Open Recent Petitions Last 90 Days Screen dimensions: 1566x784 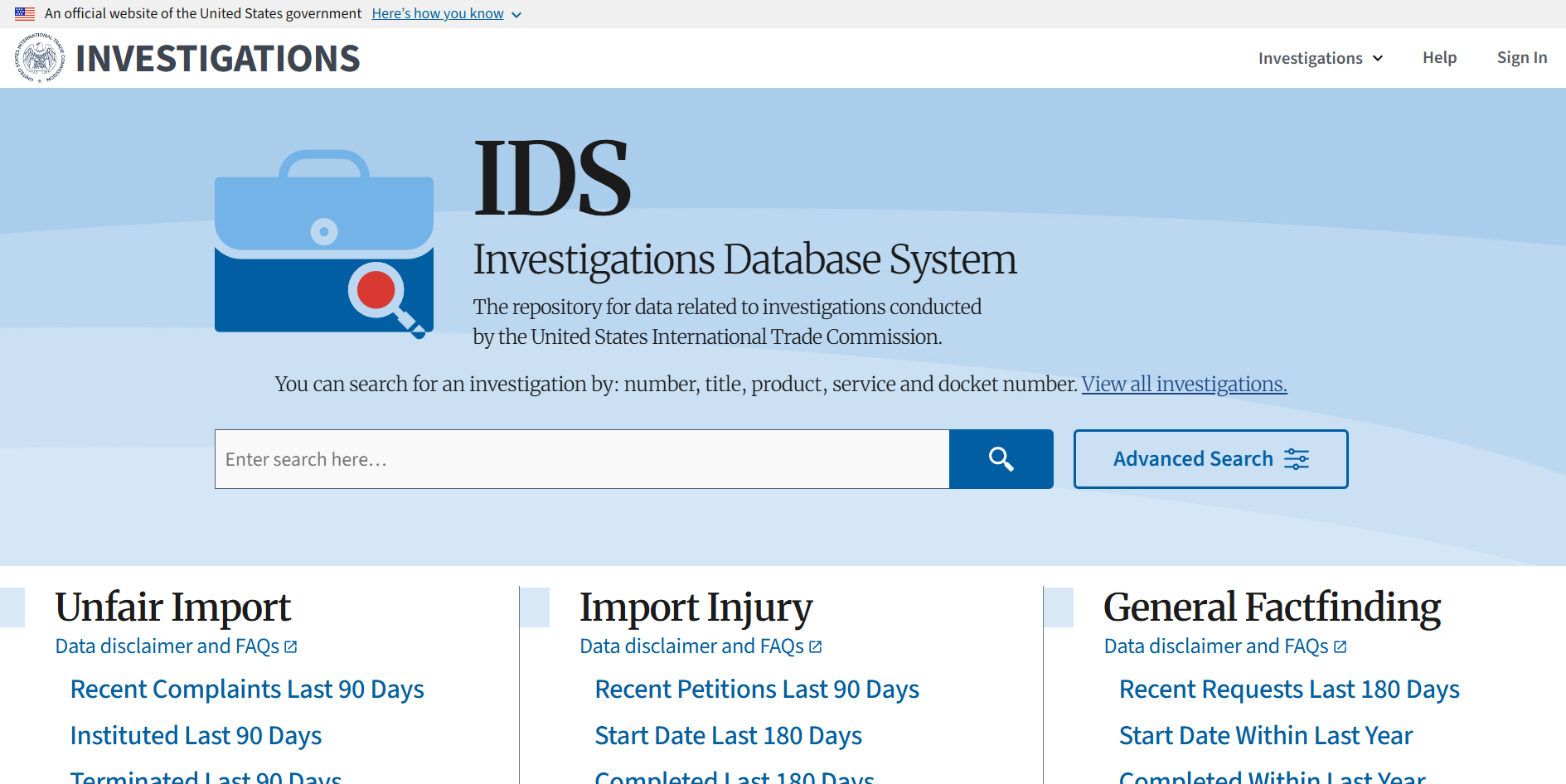(x=757, y=690)
